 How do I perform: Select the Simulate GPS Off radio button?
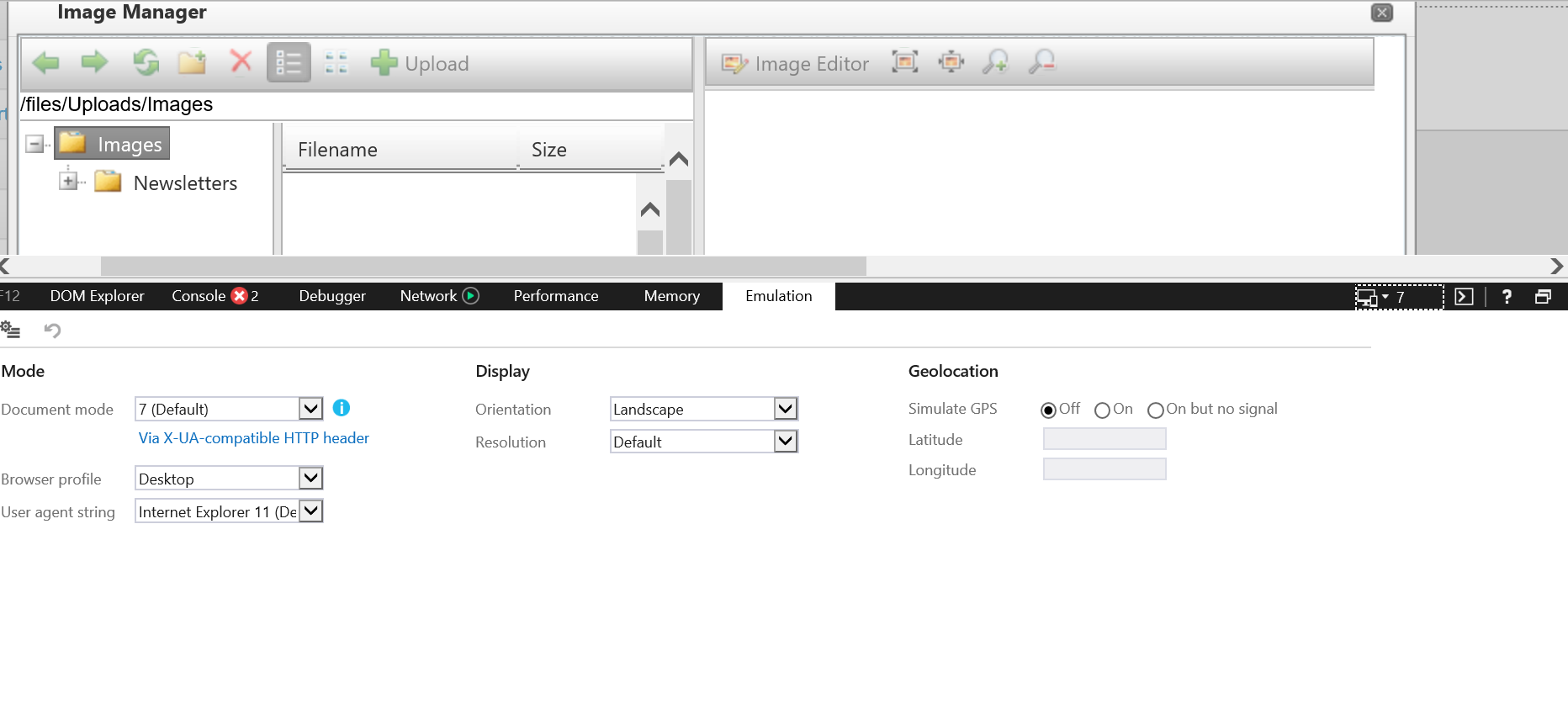tap(1048, 410)
